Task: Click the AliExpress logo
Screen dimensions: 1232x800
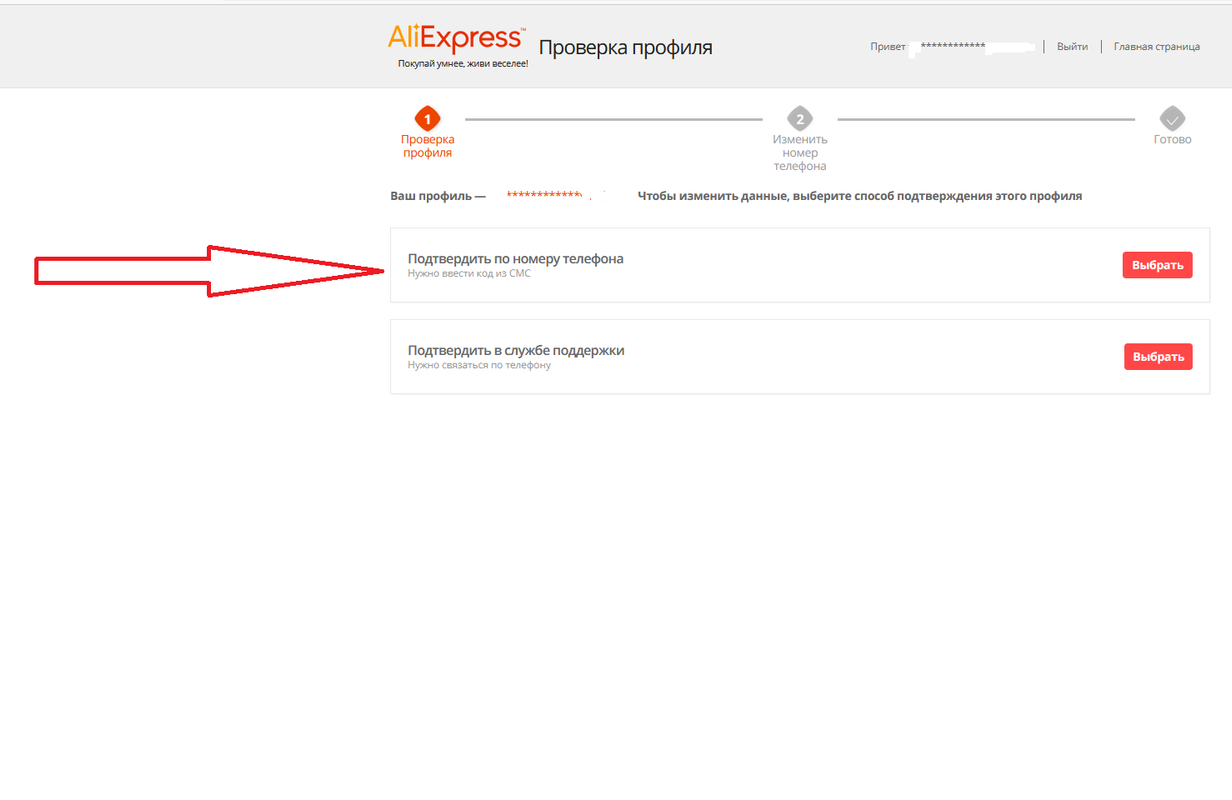Action: pos(455,39)
